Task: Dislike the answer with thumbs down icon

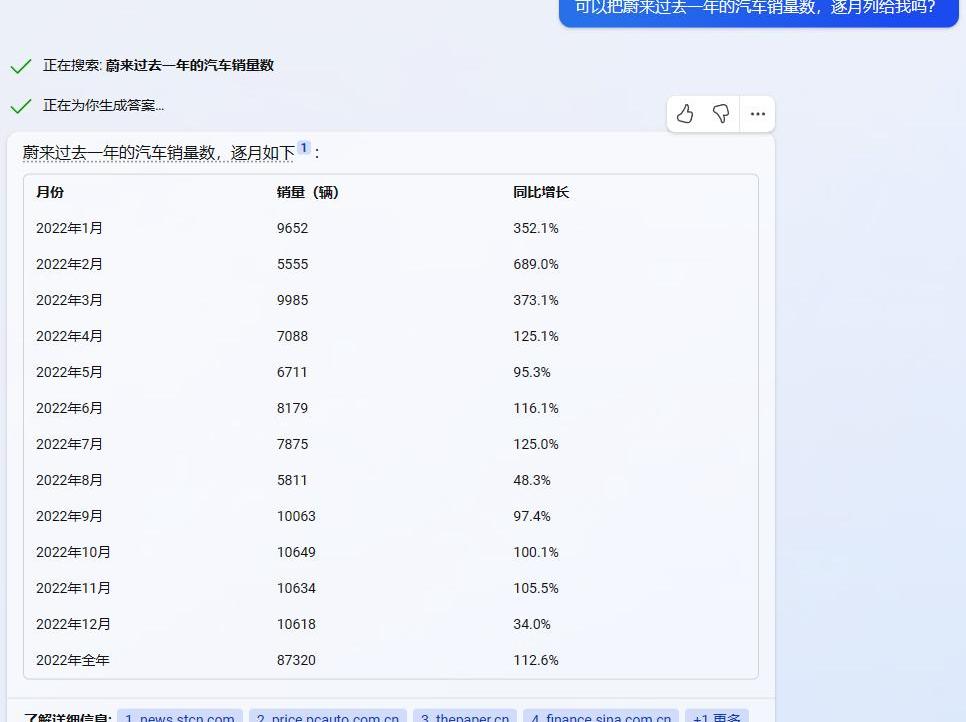Action: [x=721, y=114]
